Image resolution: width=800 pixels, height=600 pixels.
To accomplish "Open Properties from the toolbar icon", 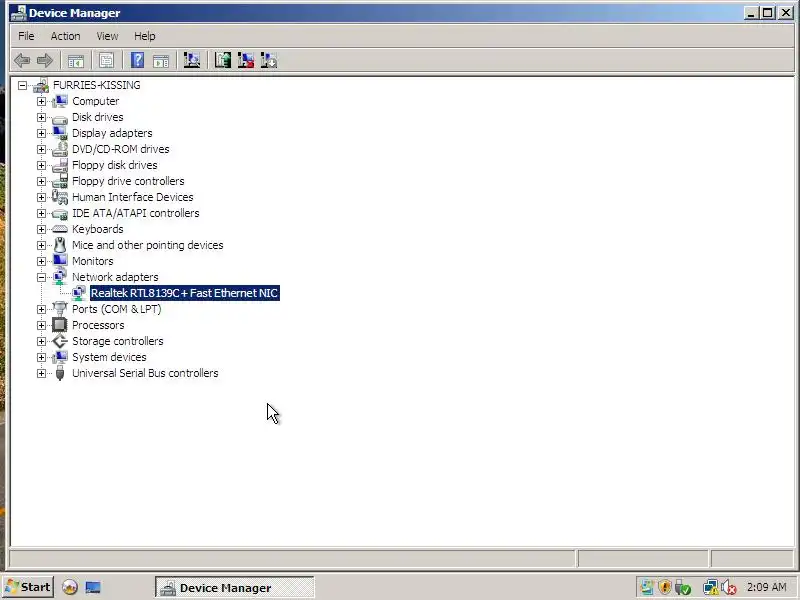I will 106,61.
